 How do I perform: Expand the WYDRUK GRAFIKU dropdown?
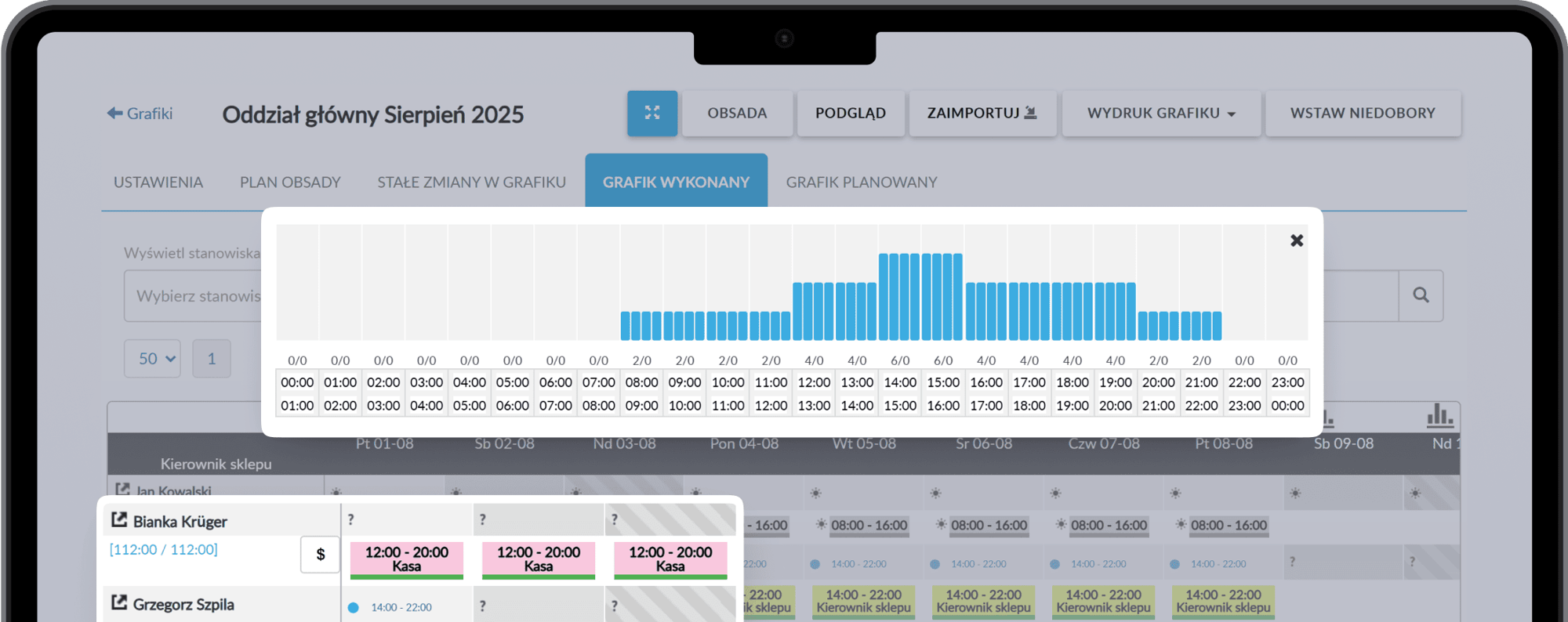click(1161, 113)
